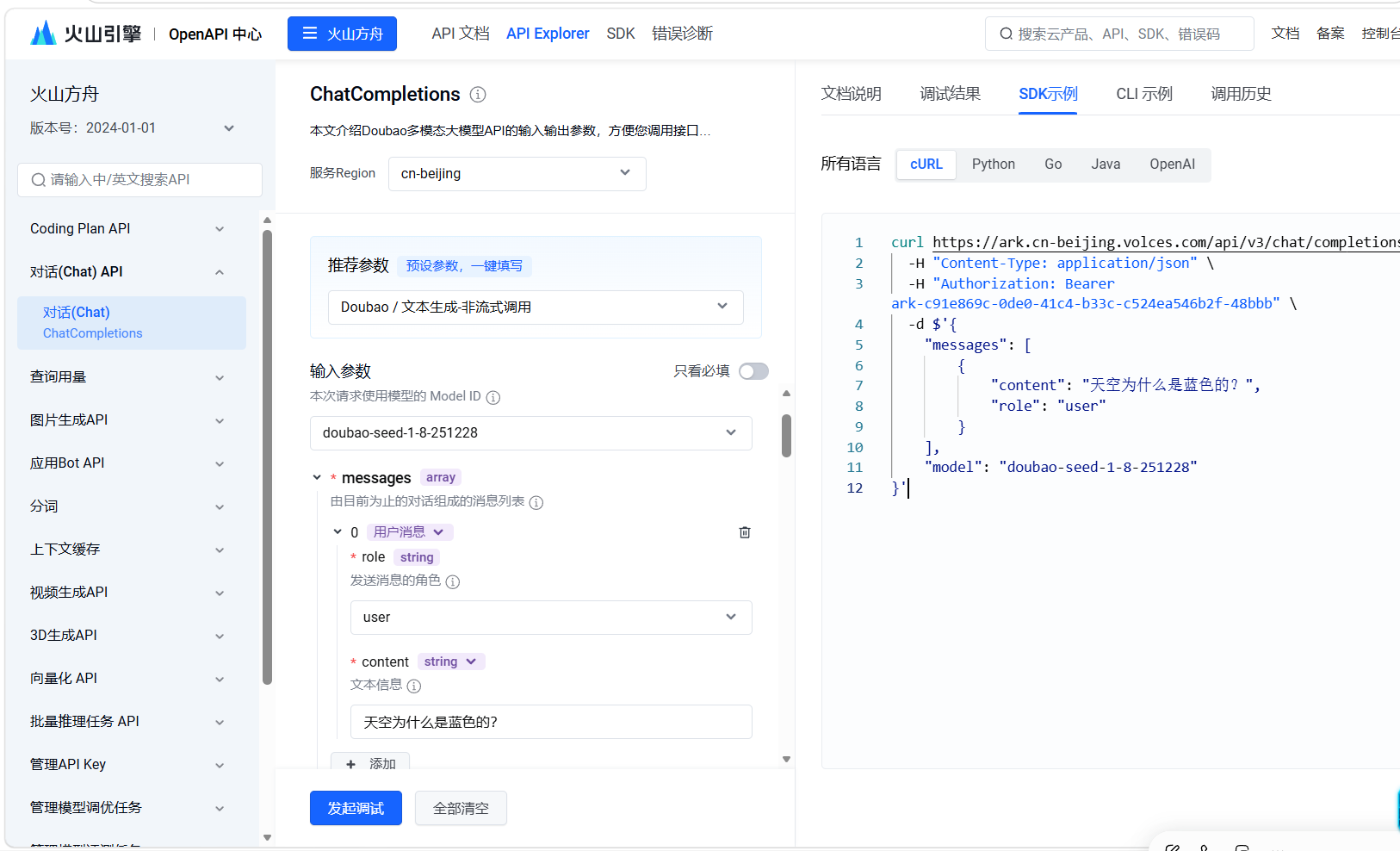Viewport: 1400px width, 851px height.
Task: Click the info icon beside 发送消息的角色
Action: point(453,581)
